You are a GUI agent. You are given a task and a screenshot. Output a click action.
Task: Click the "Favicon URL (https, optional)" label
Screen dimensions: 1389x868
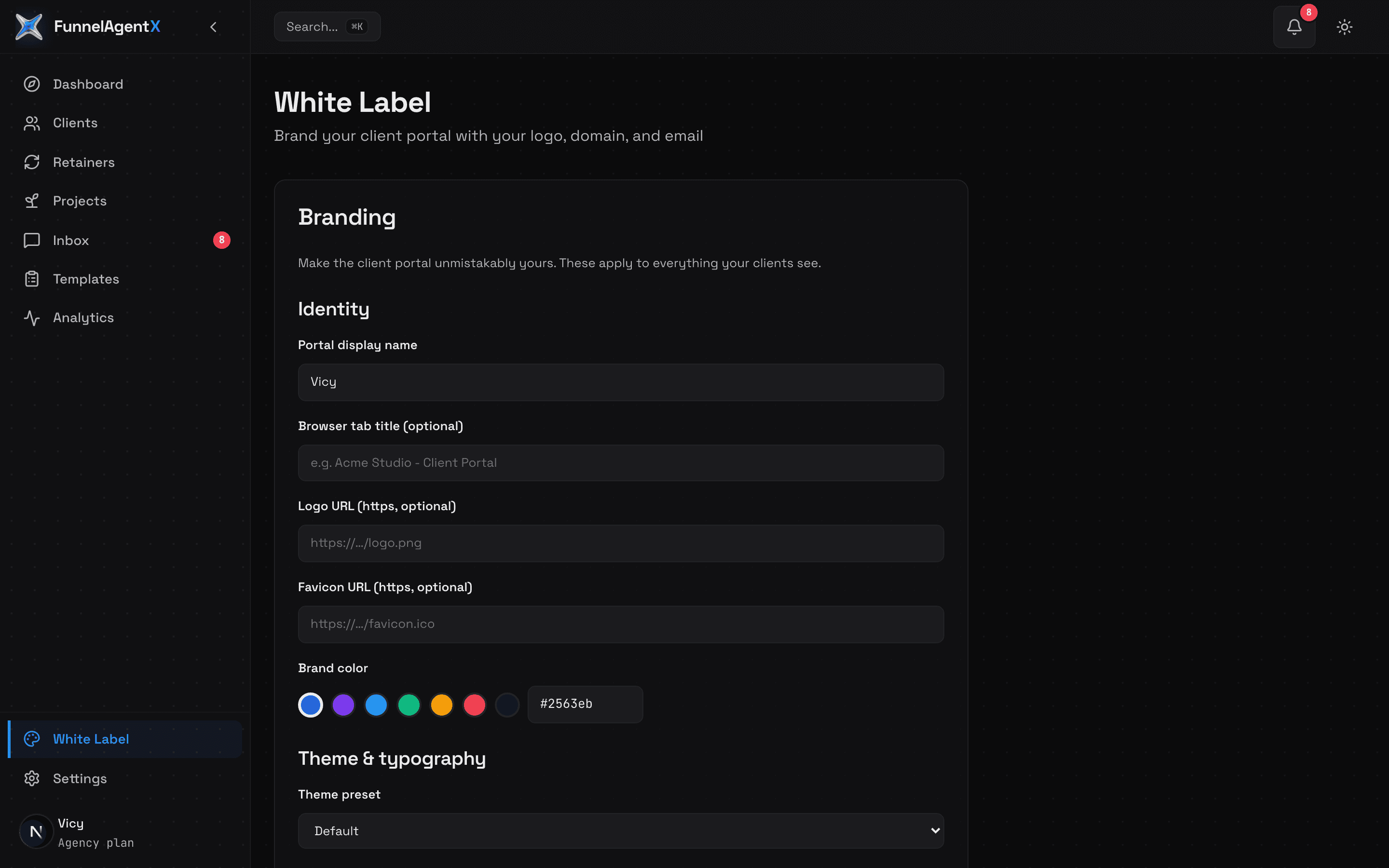point(385,587)
